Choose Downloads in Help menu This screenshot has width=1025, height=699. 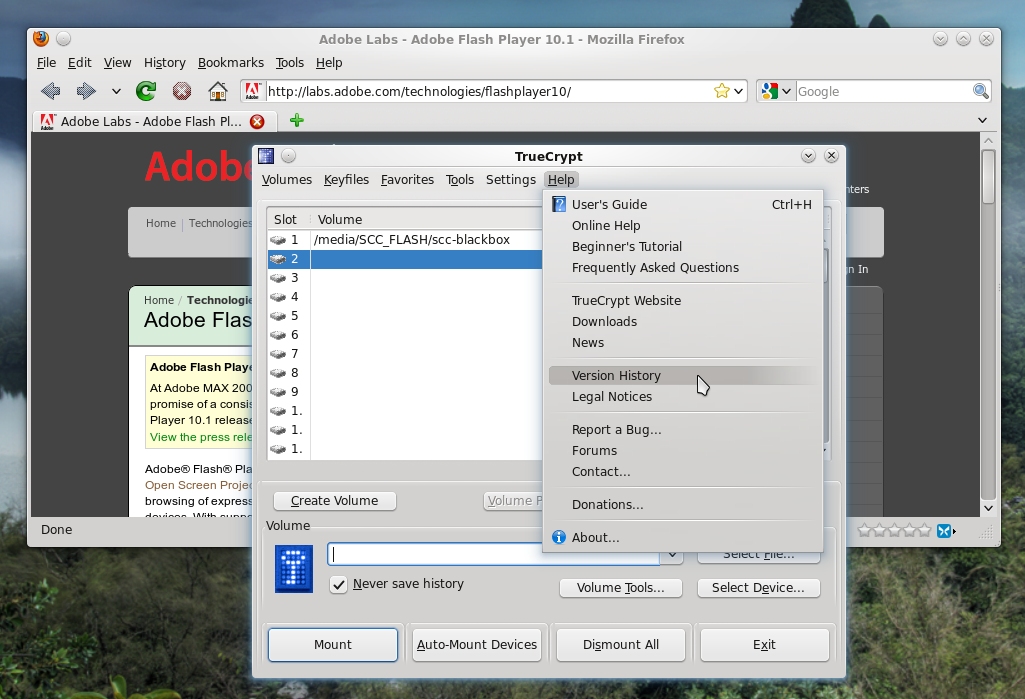[684, 322]
